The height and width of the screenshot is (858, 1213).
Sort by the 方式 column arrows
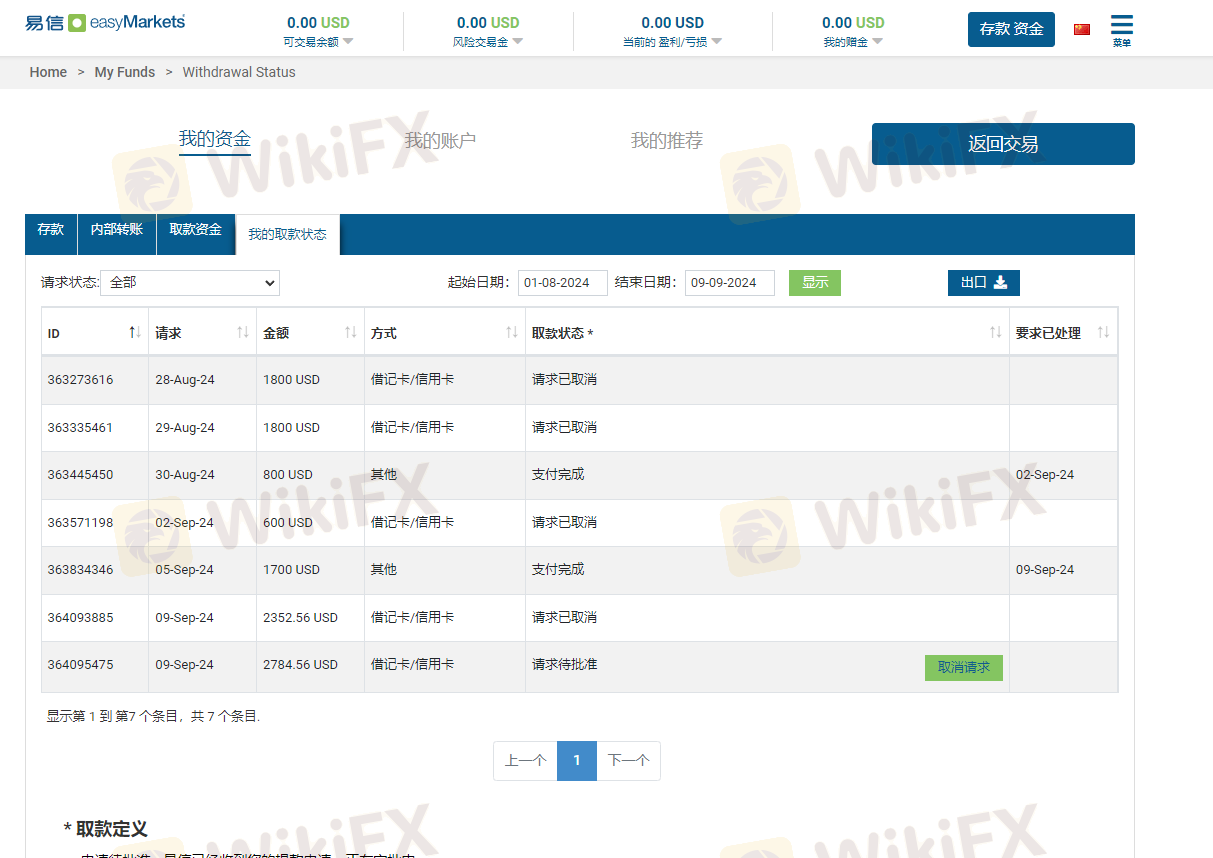point(512,332)
